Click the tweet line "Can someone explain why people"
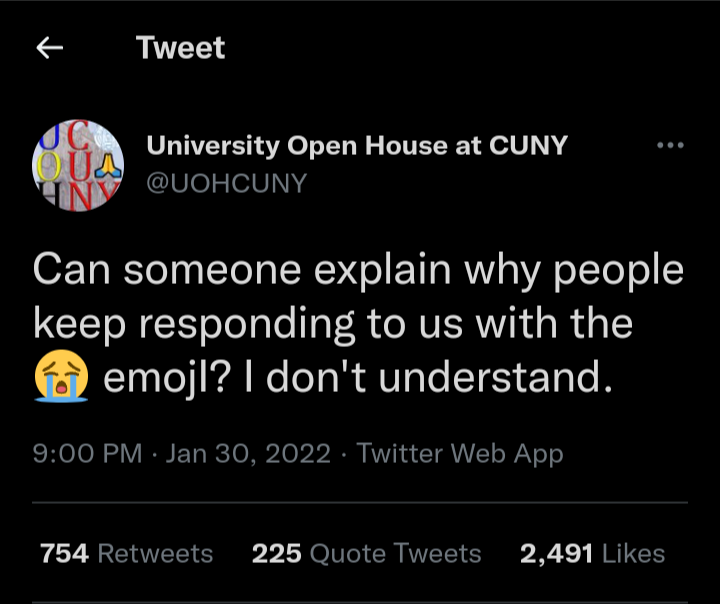720x604 pixels. click(x=358, y=271)
